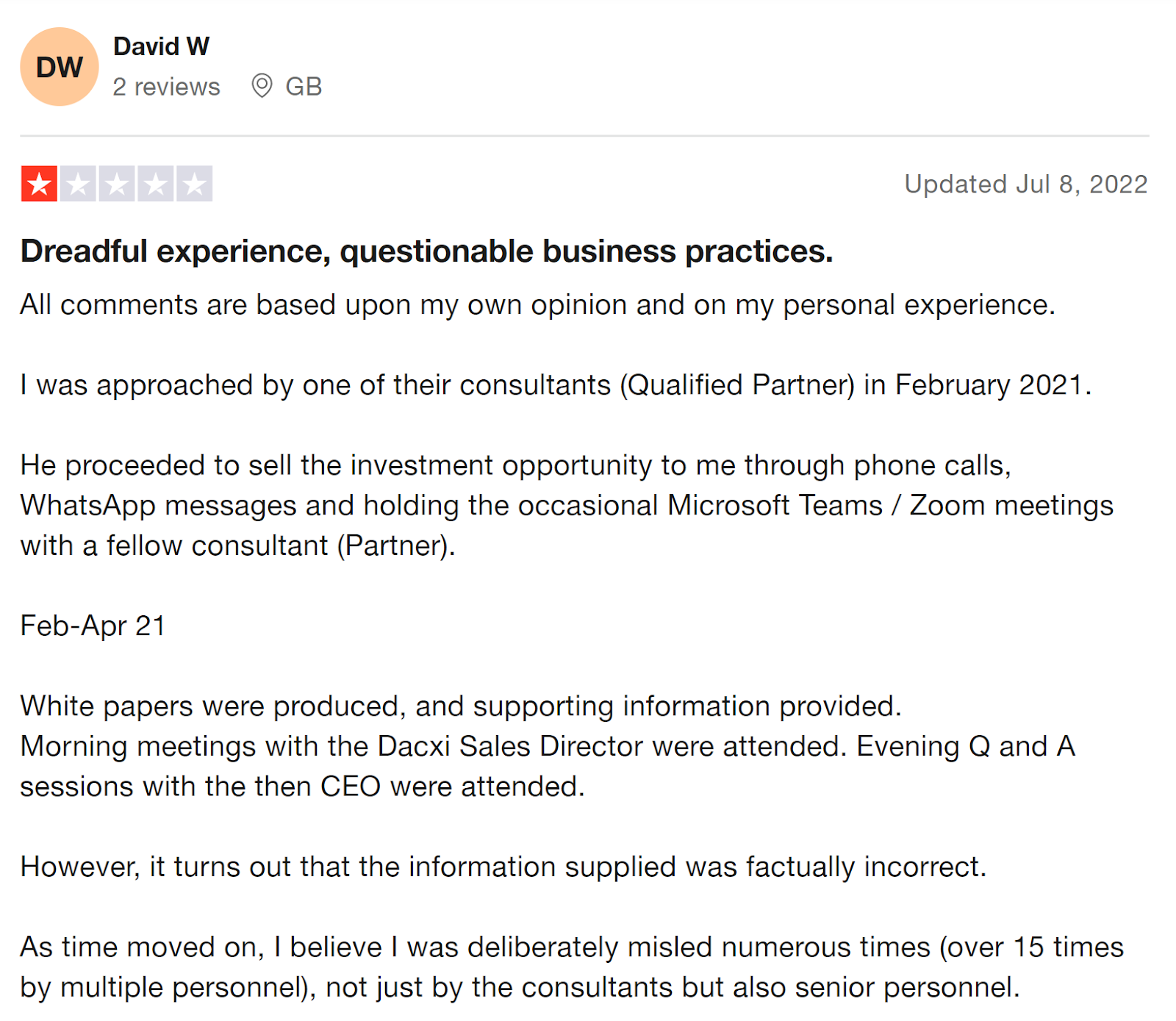Click the "Feb-Apr 21" text line

click(93, 626)
